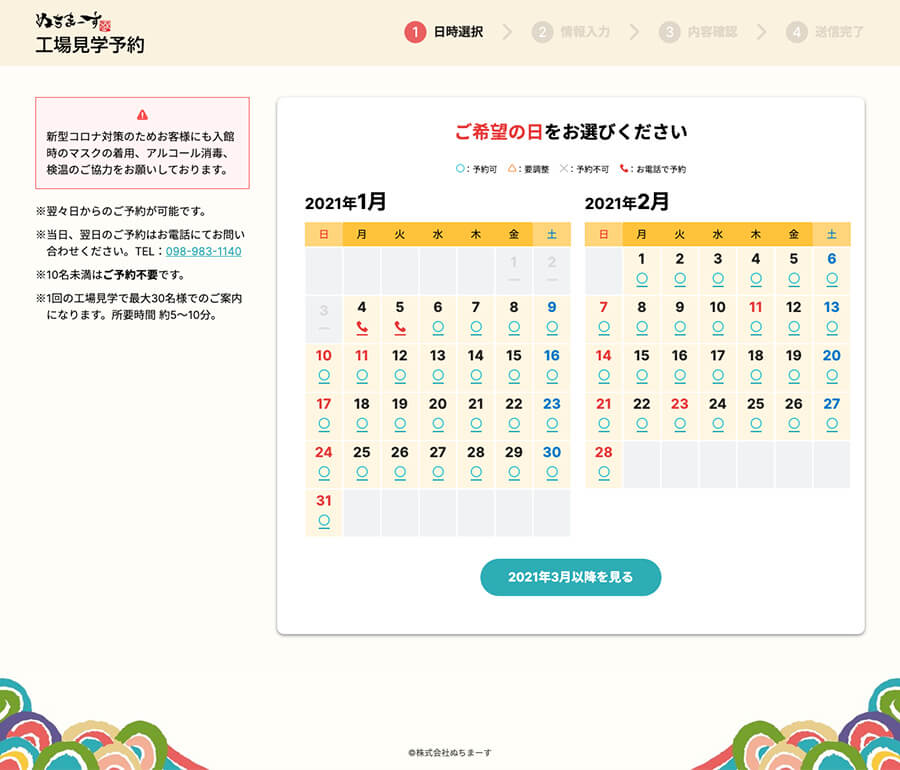The width and height of the screenshot is (900, 770).
Task: Jump to step 4 送信完了
Action: click(x=825, y=32)
